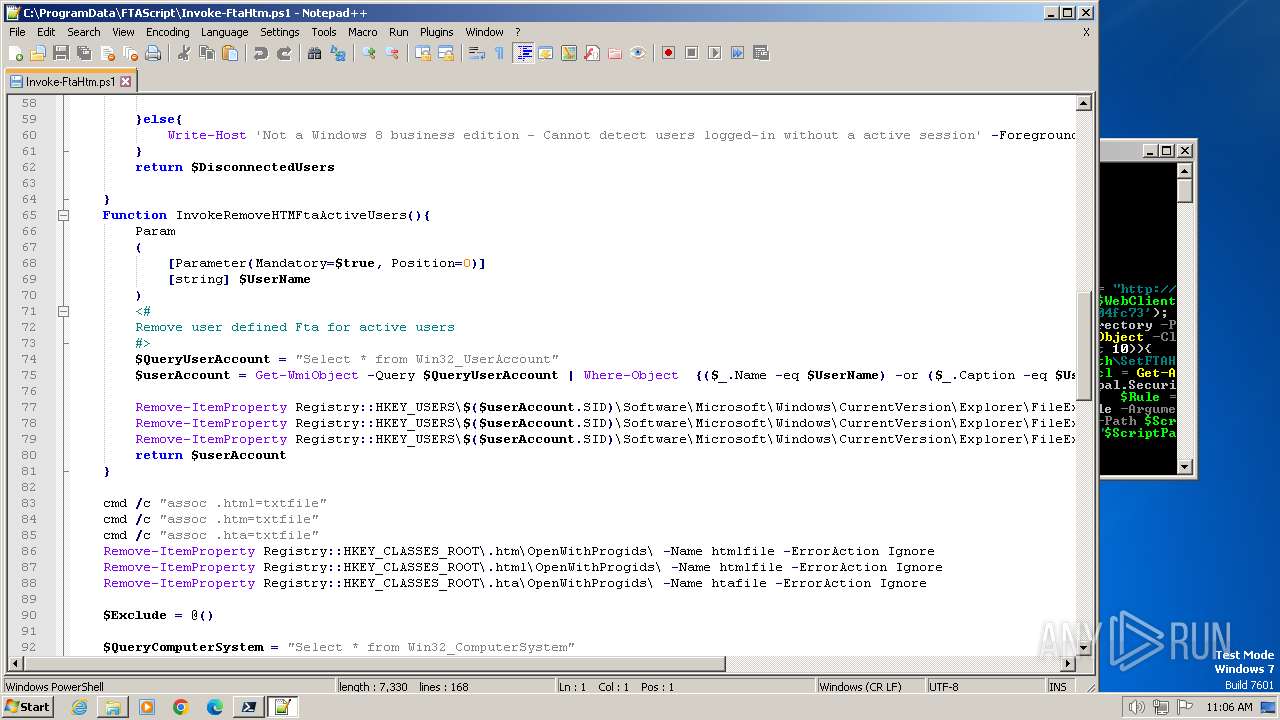The image size is (1280, 720).
Task: Open the Search menu
Action: [84, 32]
